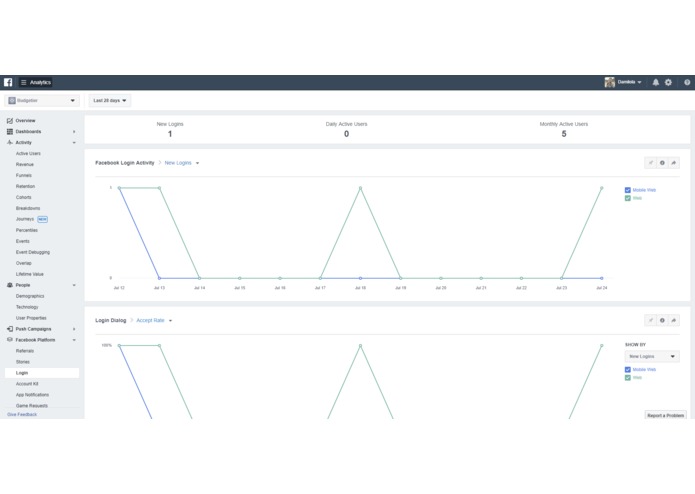This screenshot has height=494, width=695.
Task: Pin the Facebook Login Activity chart
Action: (x=650, y=163)
